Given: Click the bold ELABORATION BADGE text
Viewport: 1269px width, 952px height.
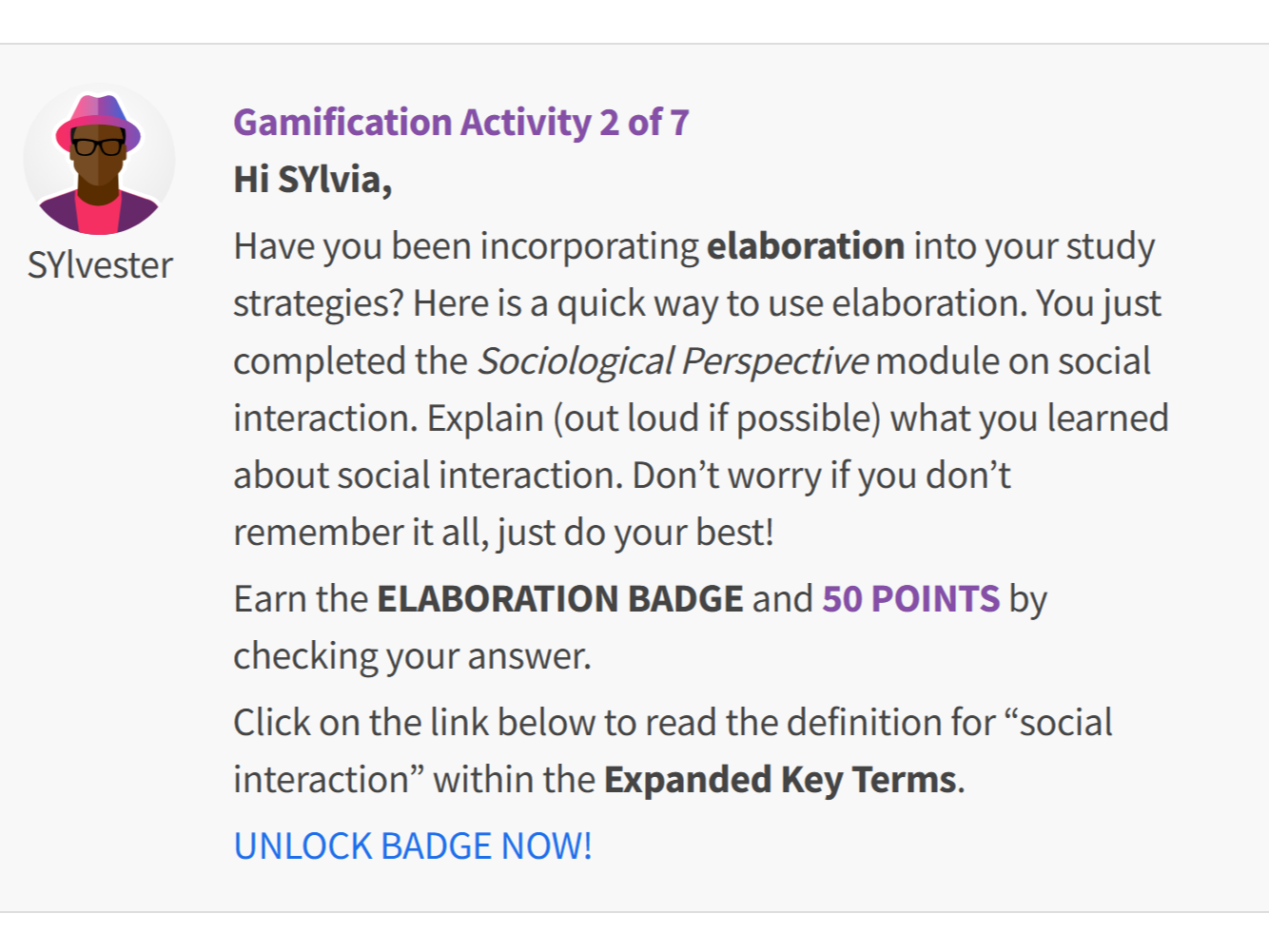Looking at the screenshot, I should point(560,598).
